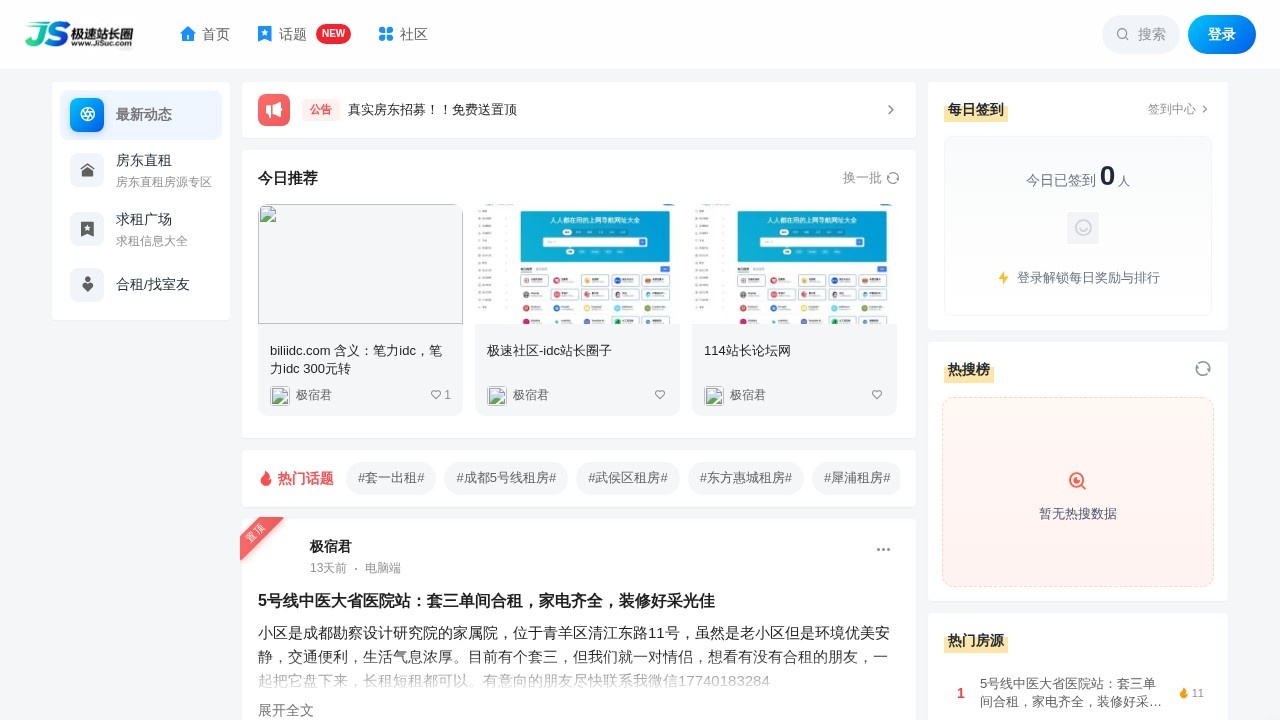Click the #成都5号线租房# hashtag
The height and width of the screenshot is (720, 1280).
506,478
